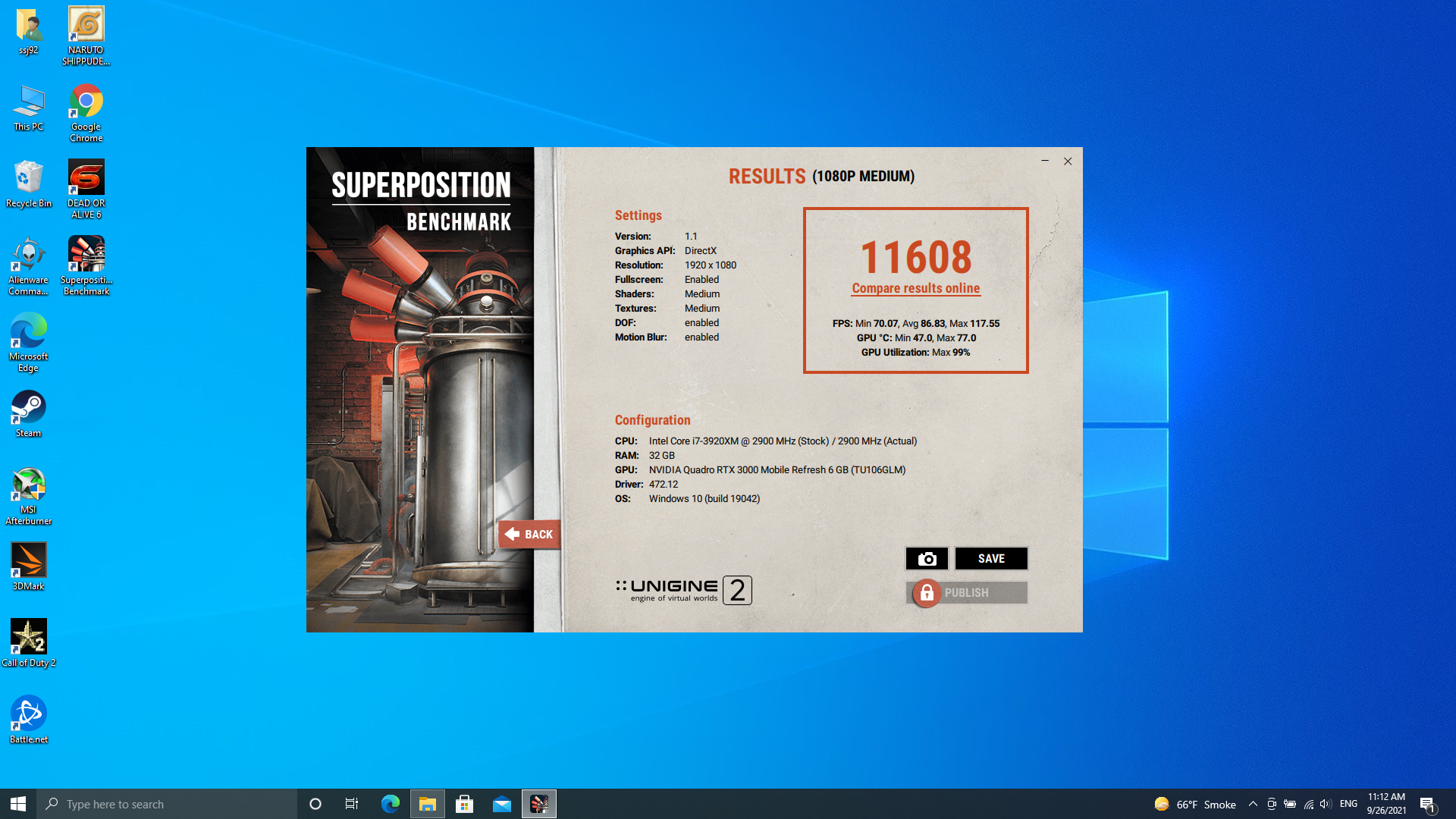1456x819 pixels.
Task: Open Task View on the taskbar
Action: tap(352, 804)
